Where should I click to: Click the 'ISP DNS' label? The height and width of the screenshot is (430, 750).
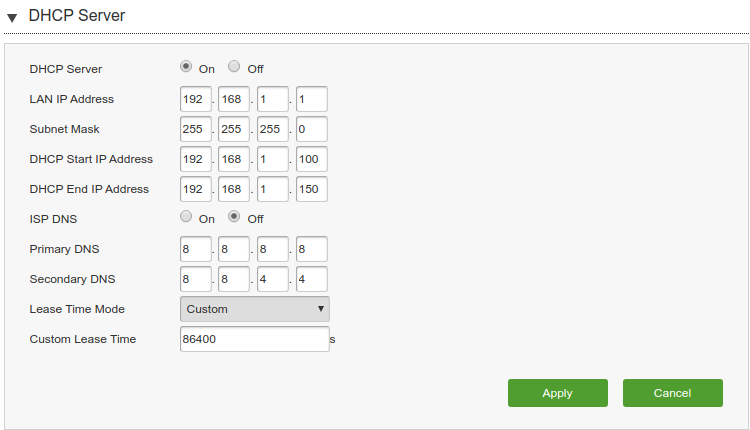coord(53,219)
